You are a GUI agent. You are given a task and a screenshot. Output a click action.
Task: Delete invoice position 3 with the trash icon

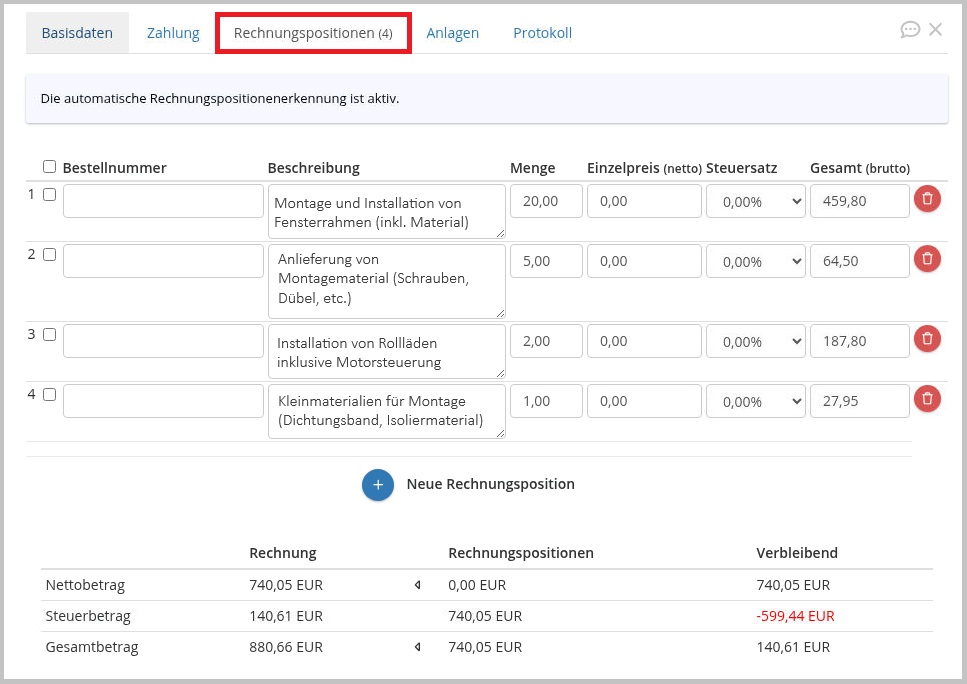927,339
